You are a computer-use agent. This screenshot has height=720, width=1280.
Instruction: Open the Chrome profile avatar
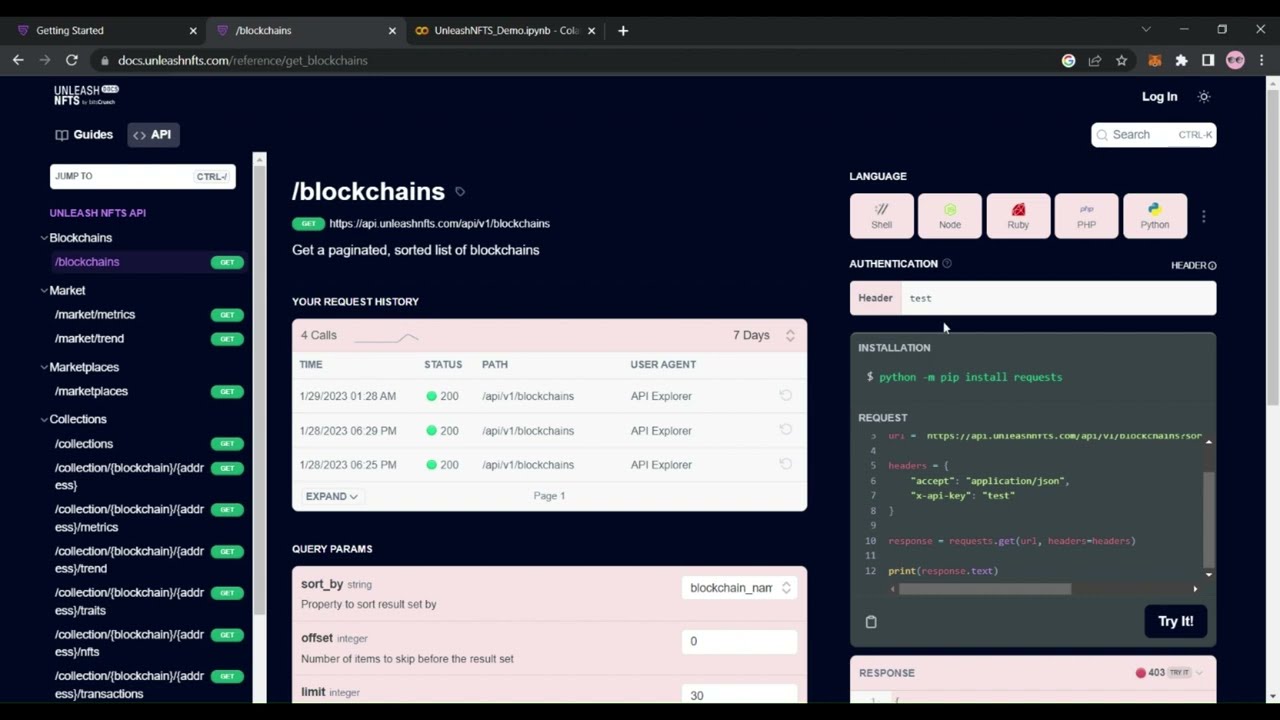tap(1235, 61)
